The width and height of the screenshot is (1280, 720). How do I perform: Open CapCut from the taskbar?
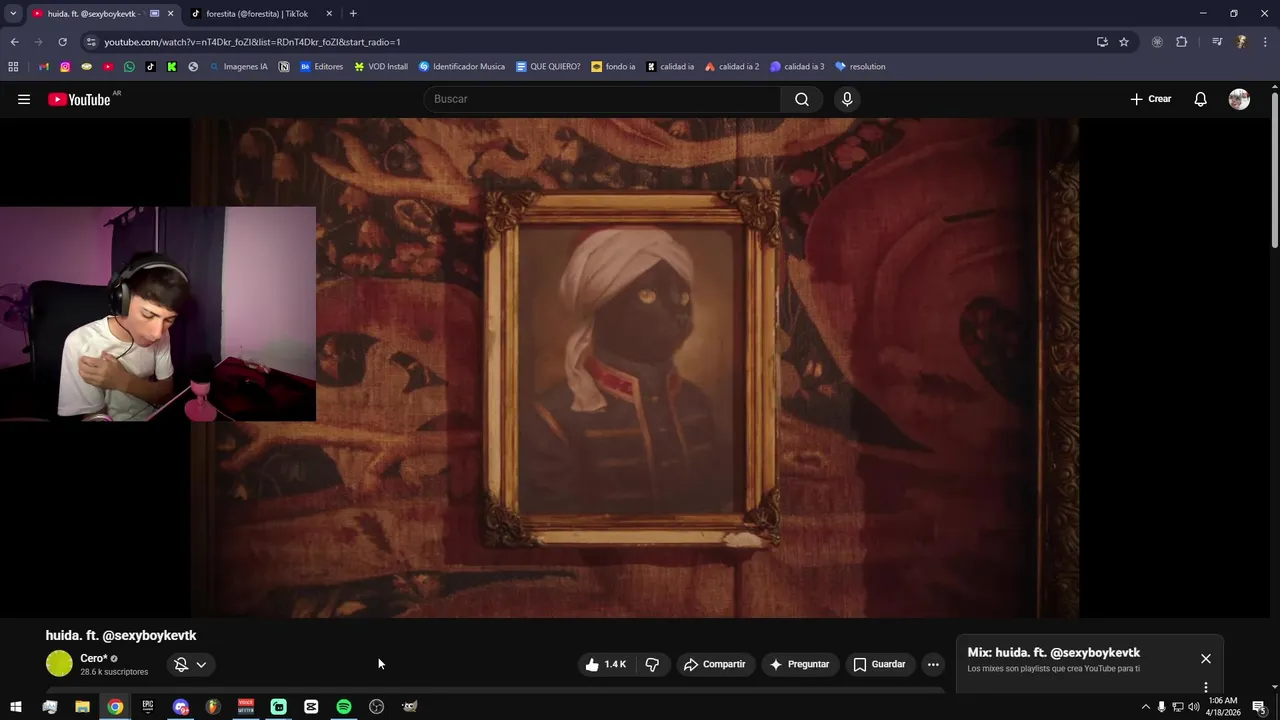click(x=311, y=707)
